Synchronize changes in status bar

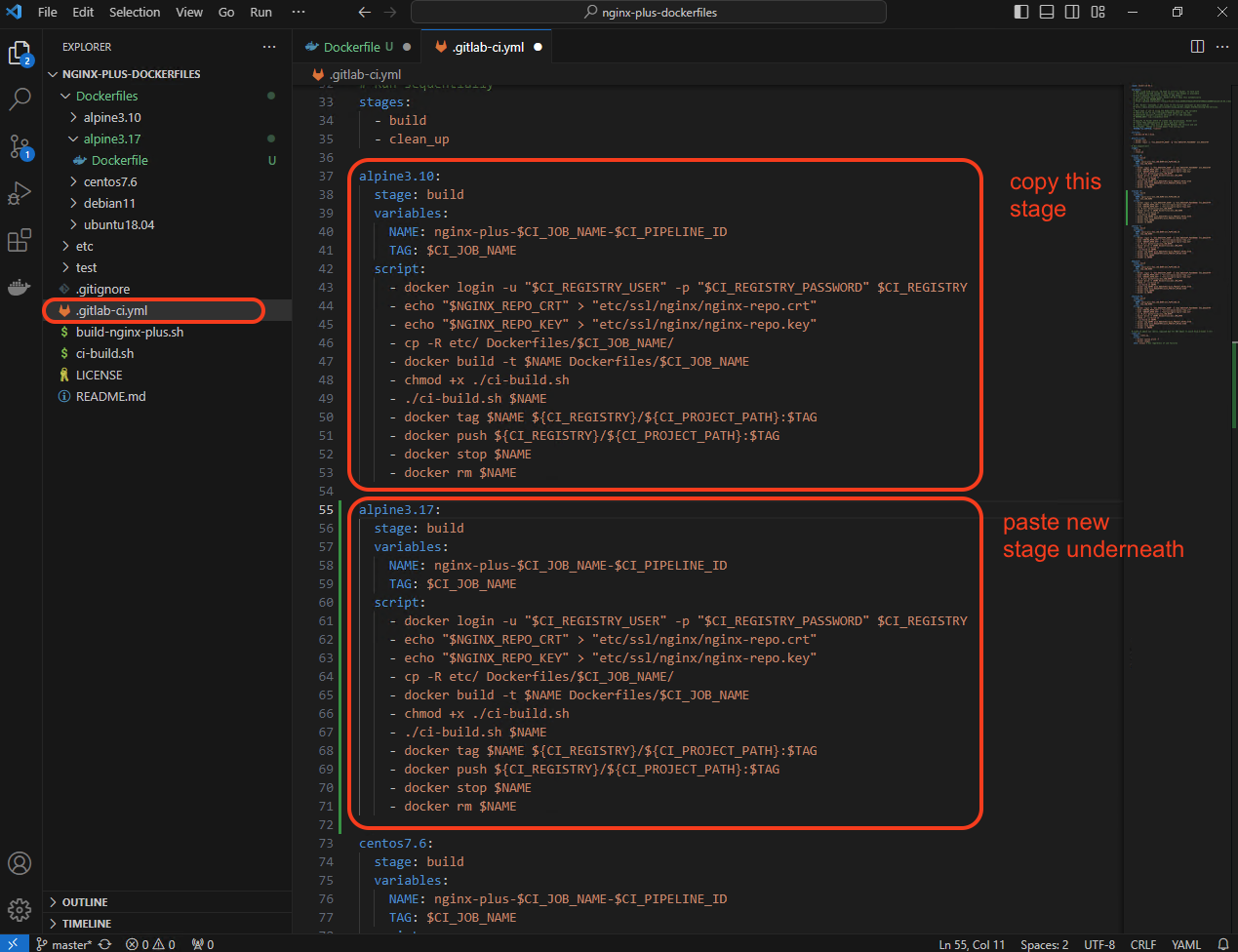(104, 944)
